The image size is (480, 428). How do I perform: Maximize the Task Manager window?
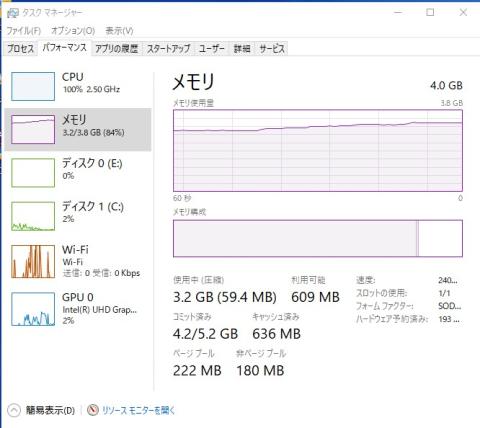point(430,13)
